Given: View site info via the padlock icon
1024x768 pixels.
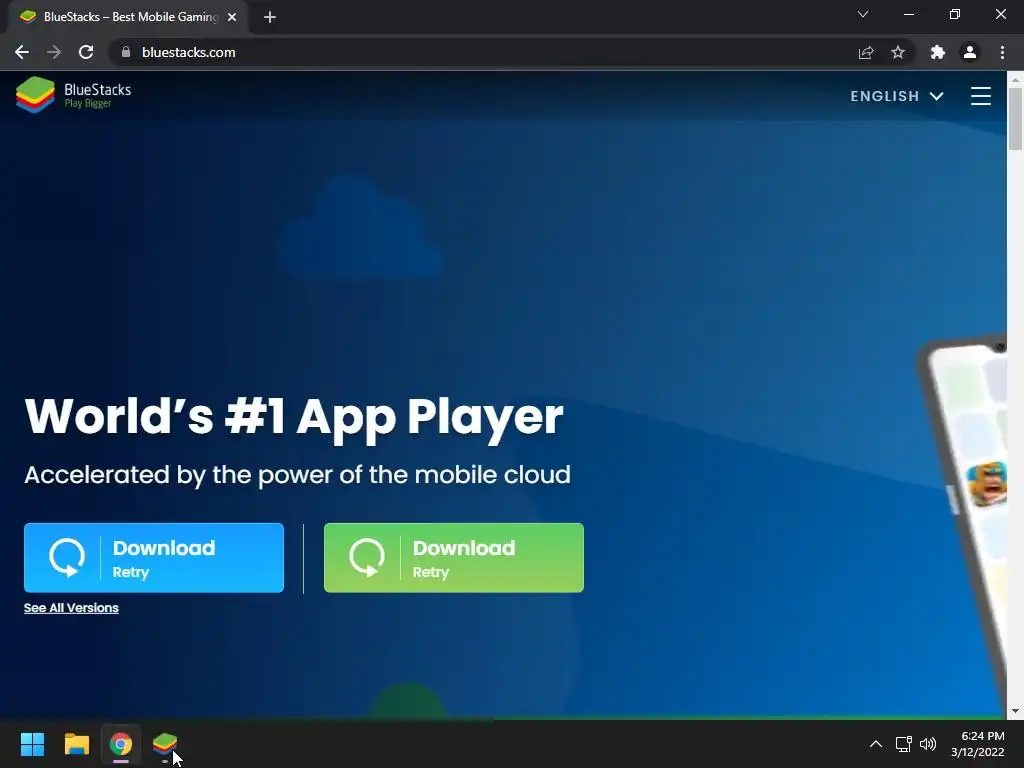Looking at the screenshot, I should [x=126, y=52].
